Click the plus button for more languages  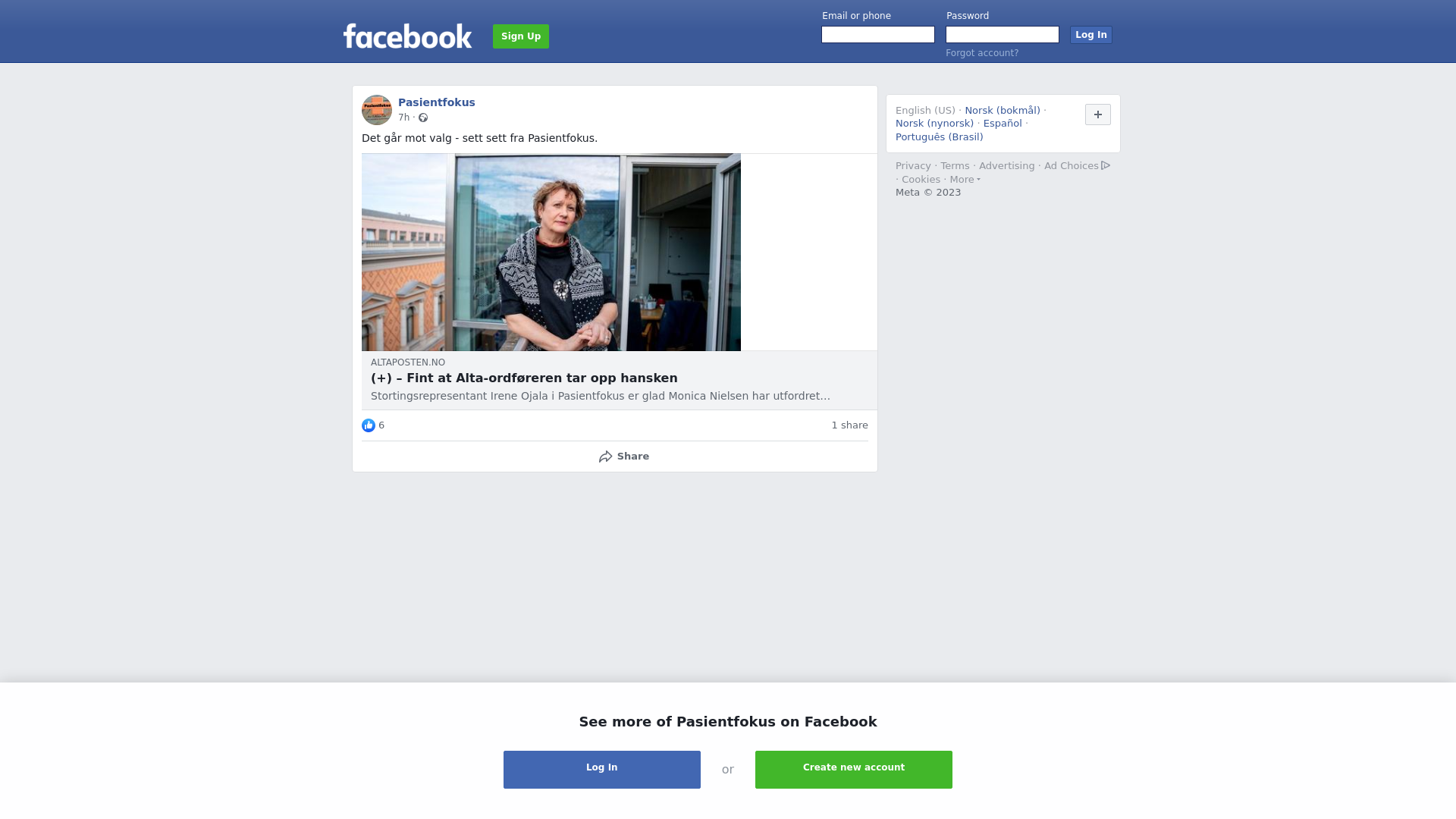click(x=1098, y=115)
